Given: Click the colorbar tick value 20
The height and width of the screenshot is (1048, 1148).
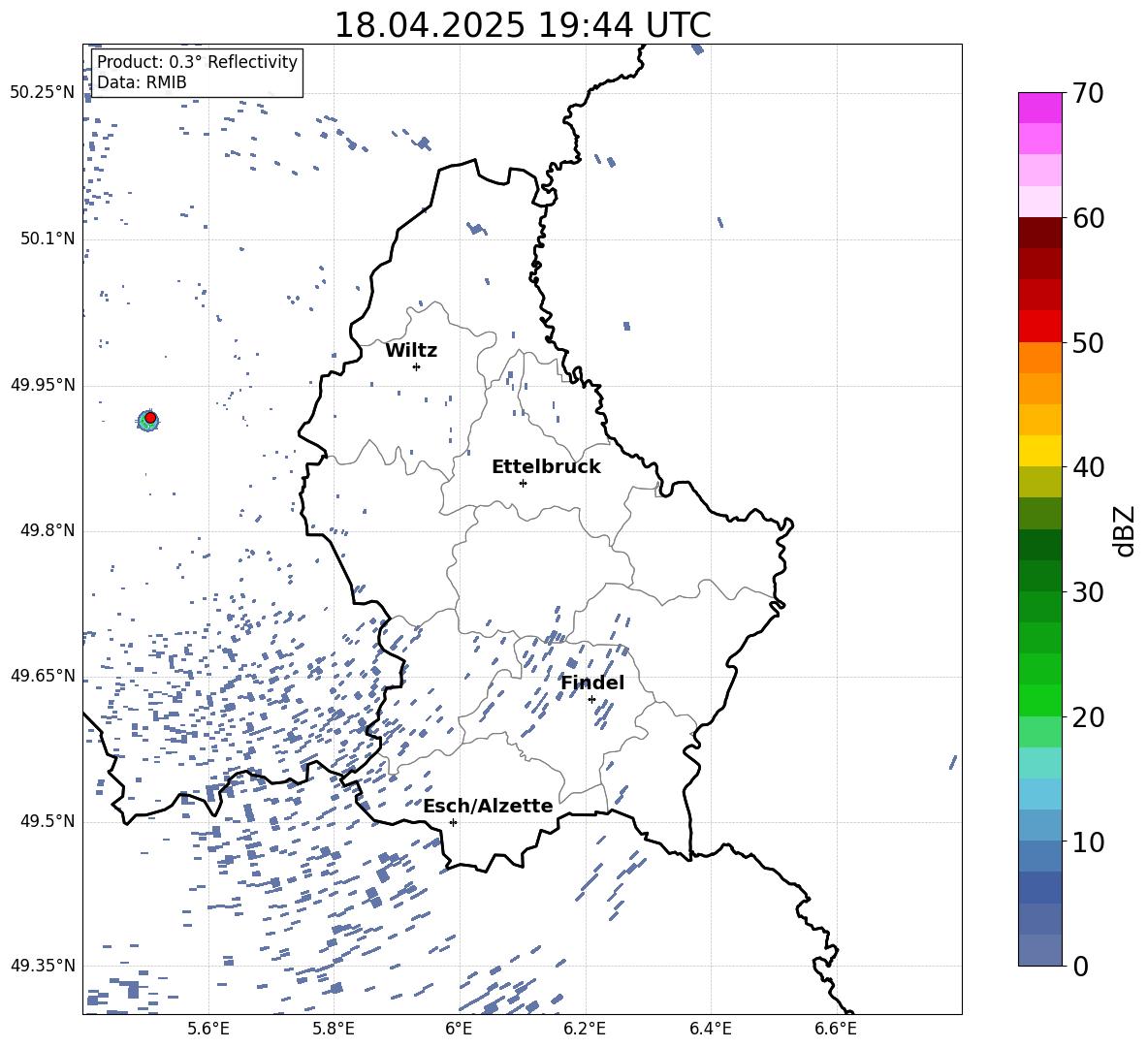Looking at the screenshot, I should click(x=1089, y=717).
